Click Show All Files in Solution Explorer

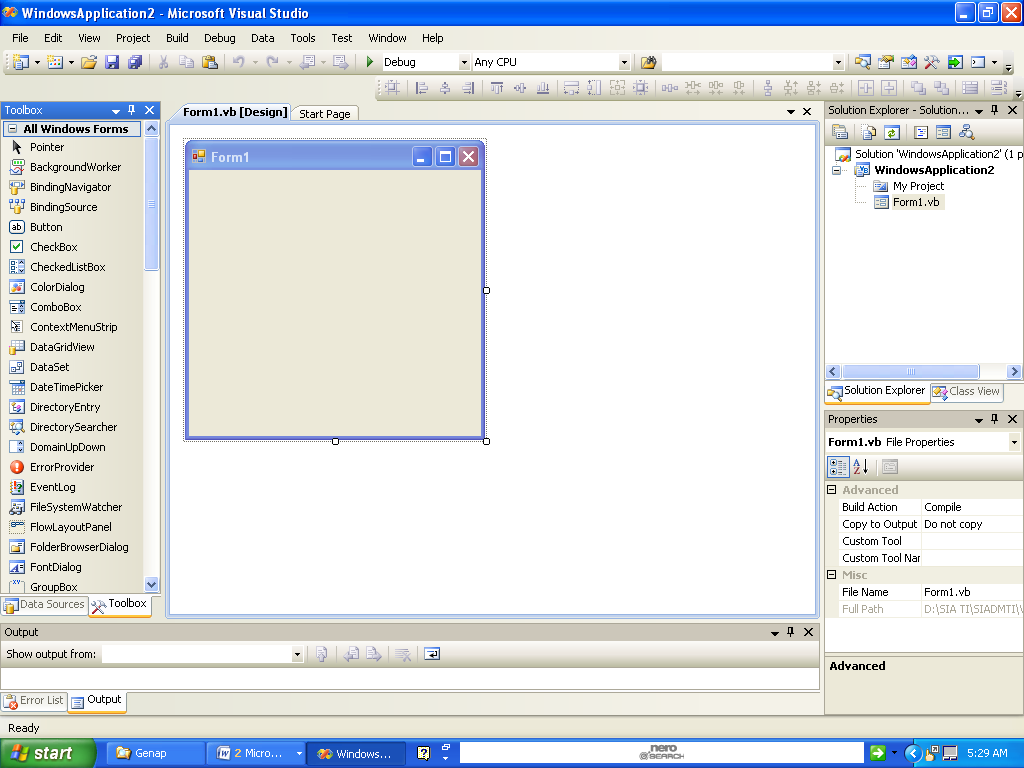(868, 132)
